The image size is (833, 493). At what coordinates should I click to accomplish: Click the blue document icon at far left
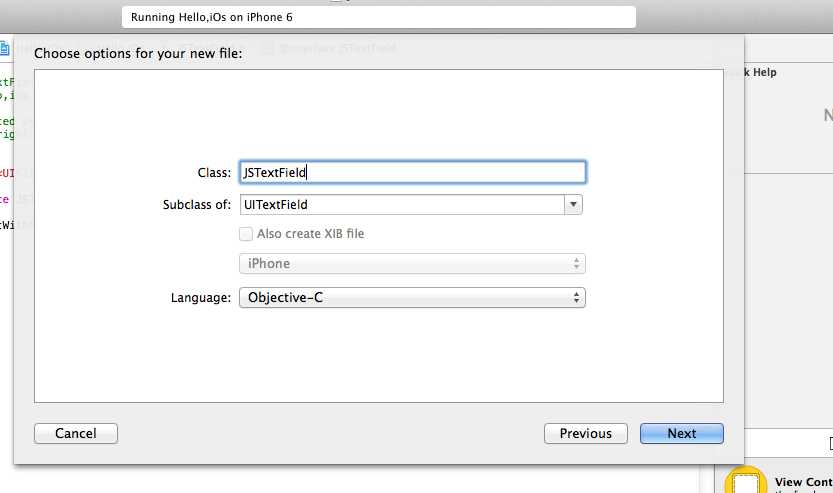pyautogui.click(x=4, y=49)
